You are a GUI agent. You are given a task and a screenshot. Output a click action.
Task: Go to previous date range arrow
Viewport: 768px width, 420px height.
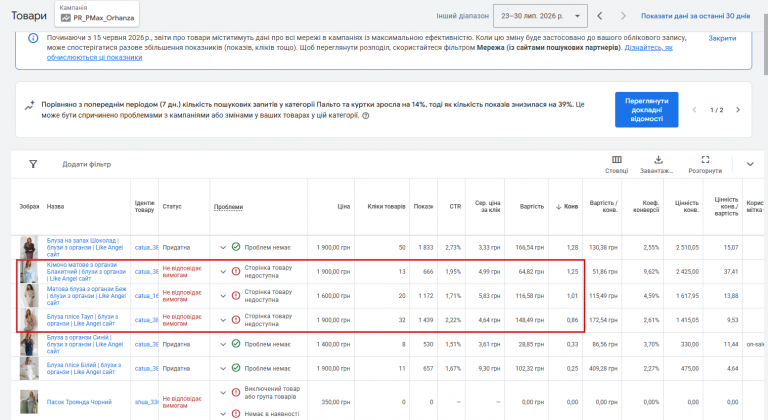tap(600, 16)
